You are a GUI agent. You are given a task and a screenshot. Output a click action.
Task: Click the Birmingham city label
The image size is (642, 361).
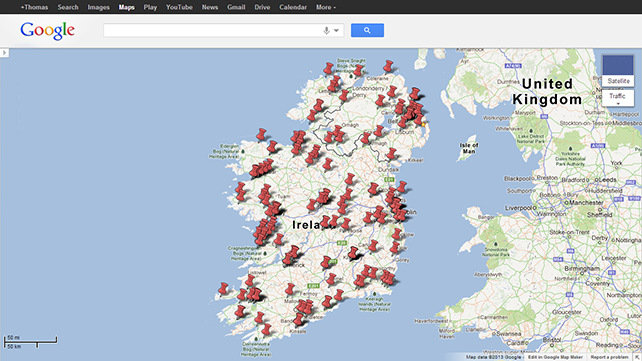(x=582, y=268)
